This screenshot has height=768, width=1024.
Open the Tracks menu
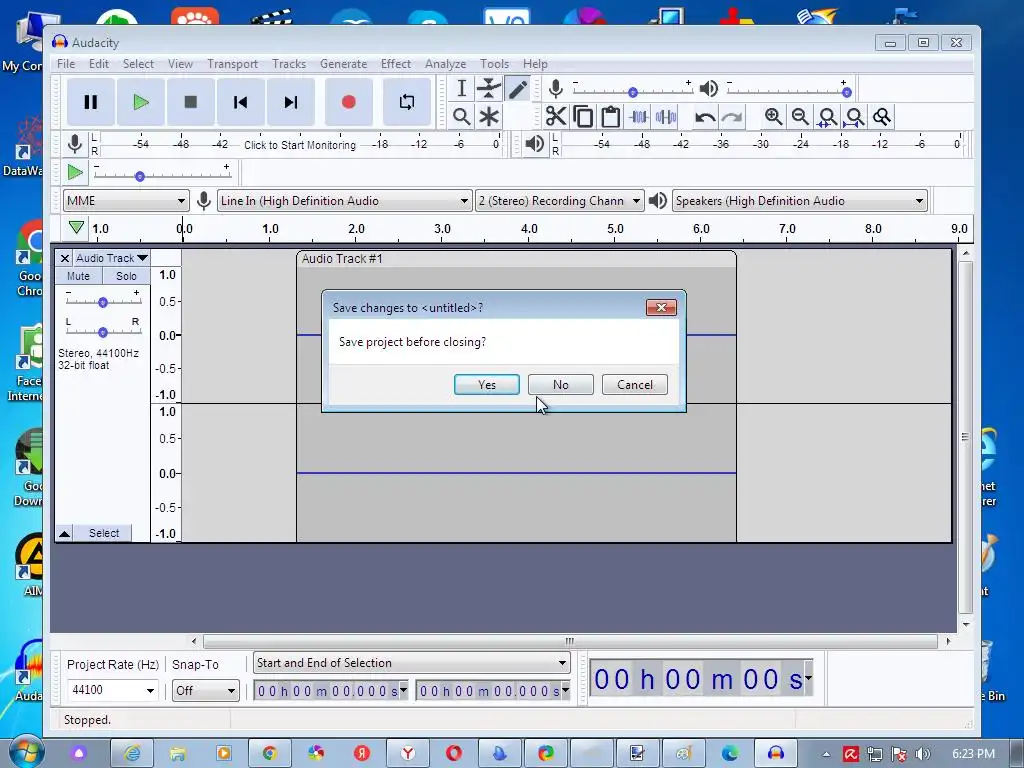click(289, 64)
